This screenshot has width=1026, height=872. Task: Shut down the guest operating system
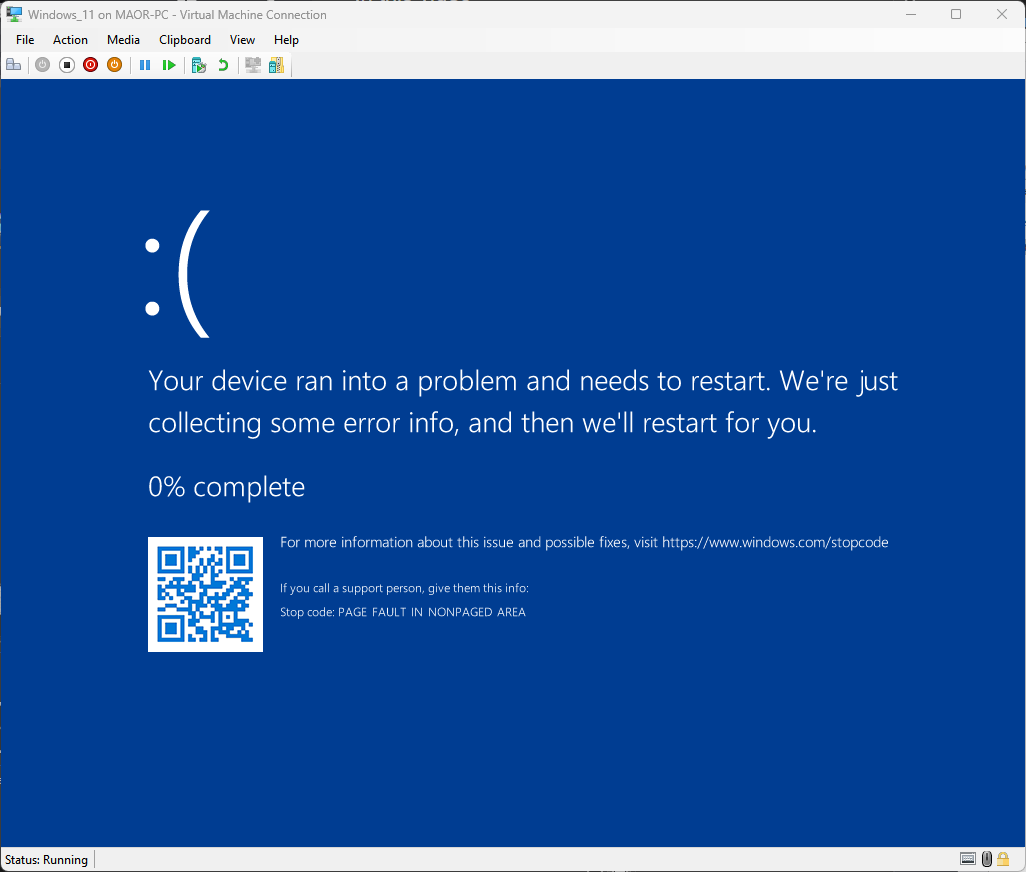click(x=90, y=64)
